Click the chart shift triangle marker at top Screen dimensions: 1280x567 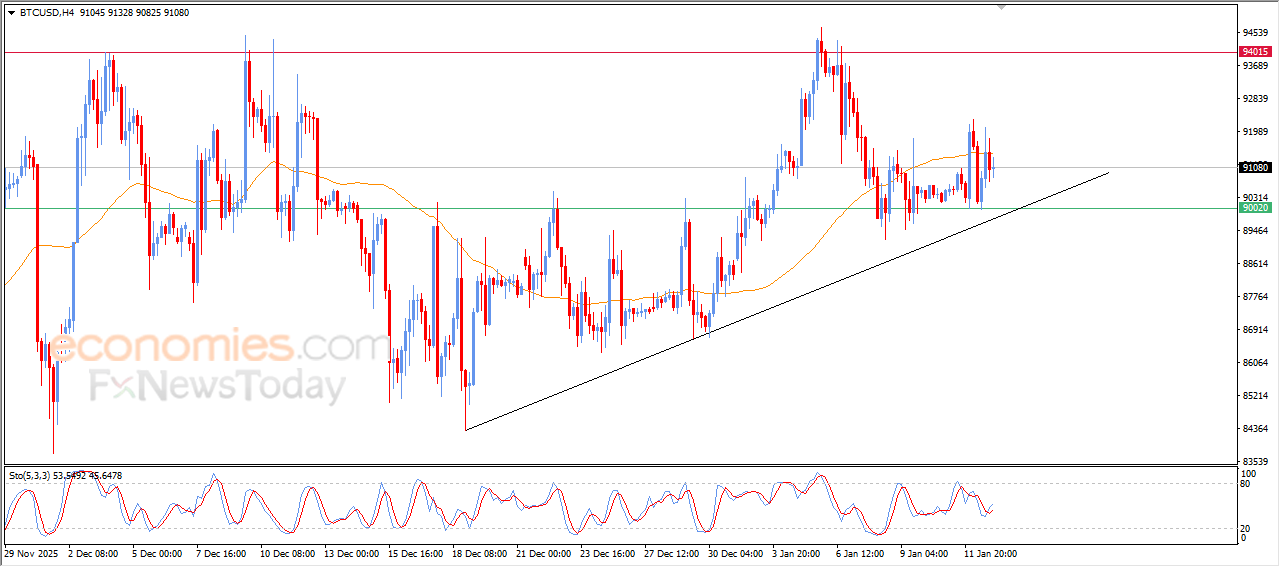pyautogui.click(x=1002, y=7)
